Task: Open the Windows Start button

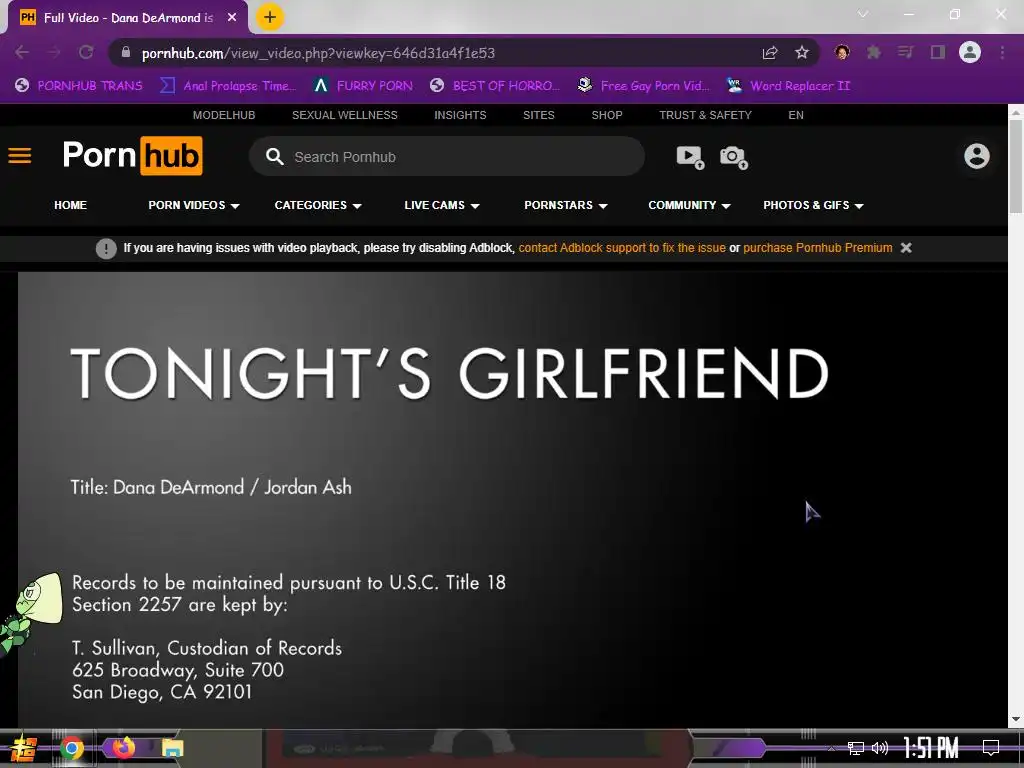Action: pyautogui.click(x=22, y=748)
